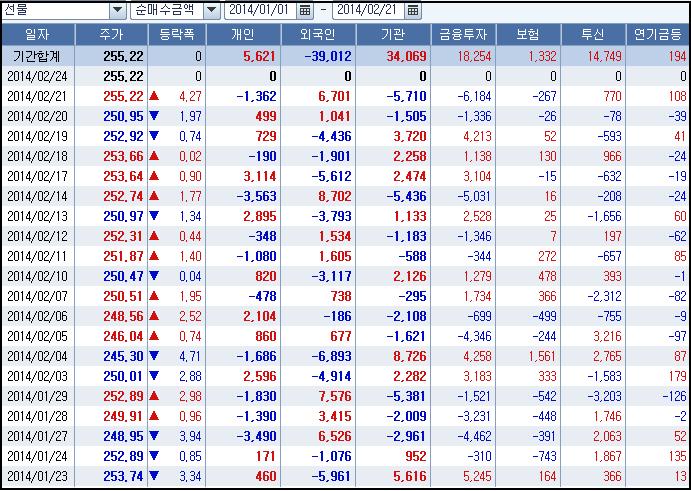
Task: Select the 2014/02/12 date cell
Action: coord(37,236)
